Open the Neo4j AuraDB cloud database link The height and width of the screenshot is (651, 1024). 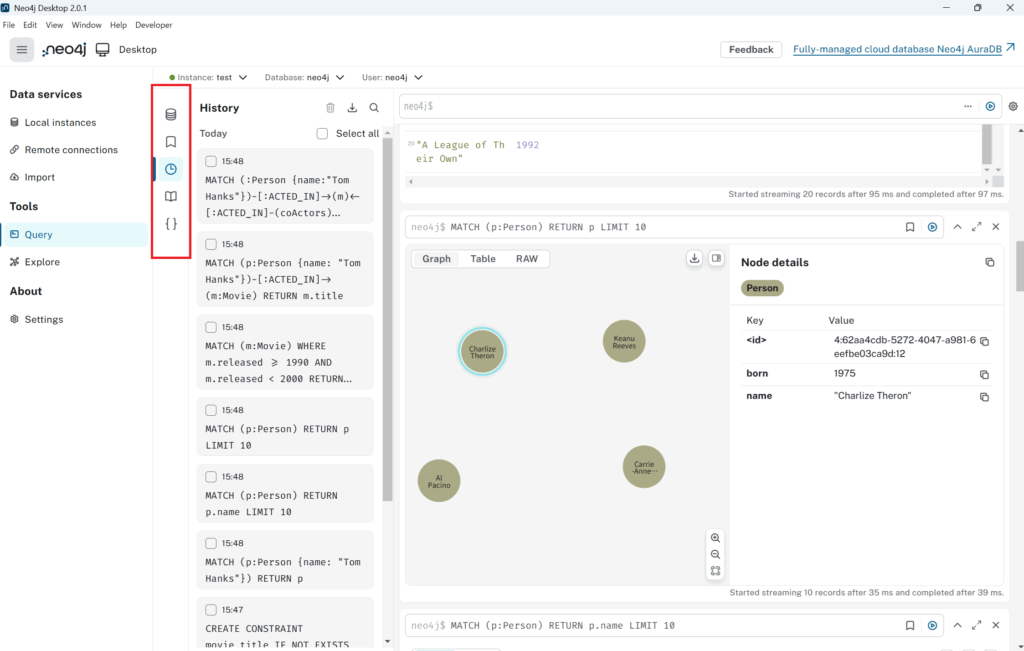[904, 49]
